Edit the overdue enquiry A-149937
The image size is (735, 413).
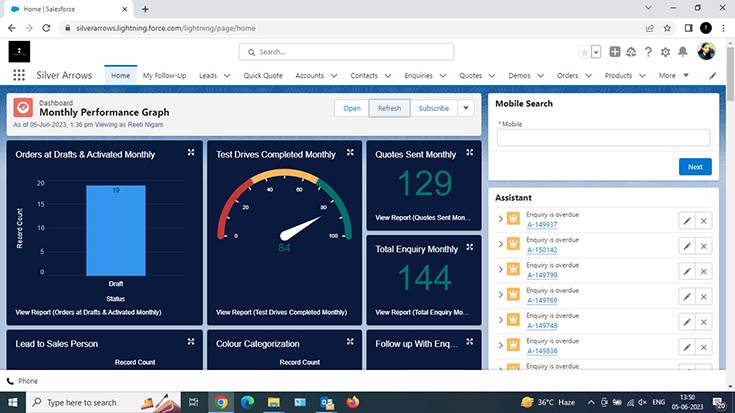[687, 221]
